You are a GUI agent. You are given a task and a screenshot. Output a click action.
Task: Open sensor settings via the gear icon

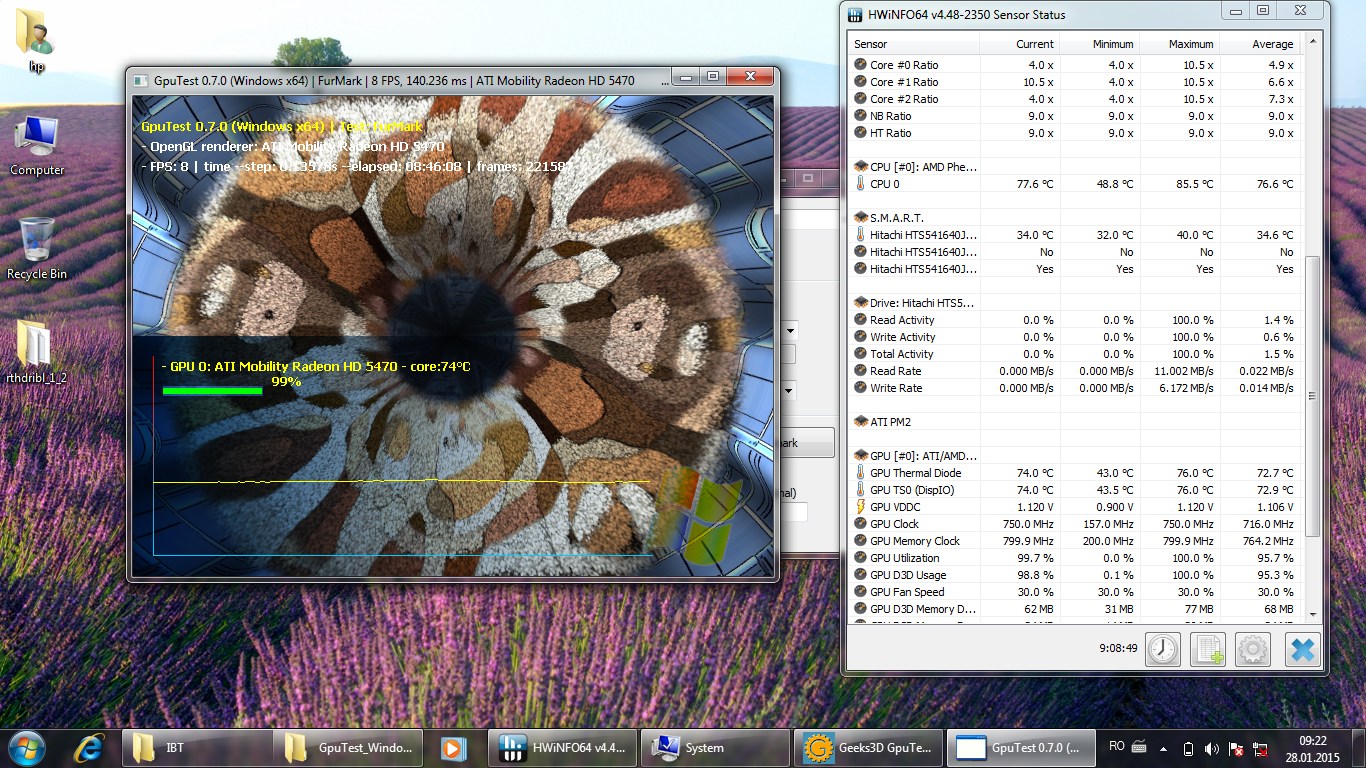[1253, 649]
